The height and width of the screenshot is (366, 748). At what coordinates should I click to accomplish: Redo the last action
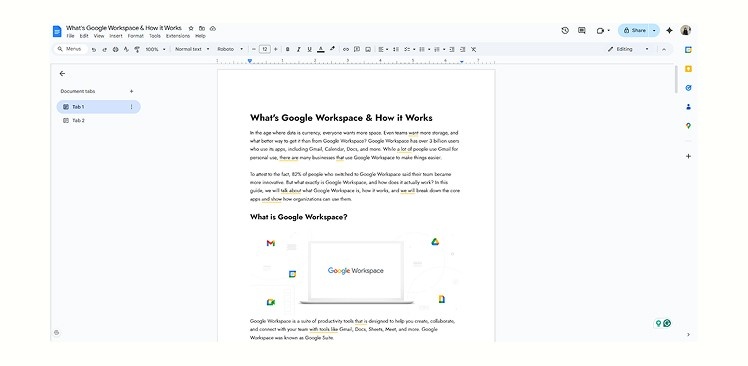104,49
